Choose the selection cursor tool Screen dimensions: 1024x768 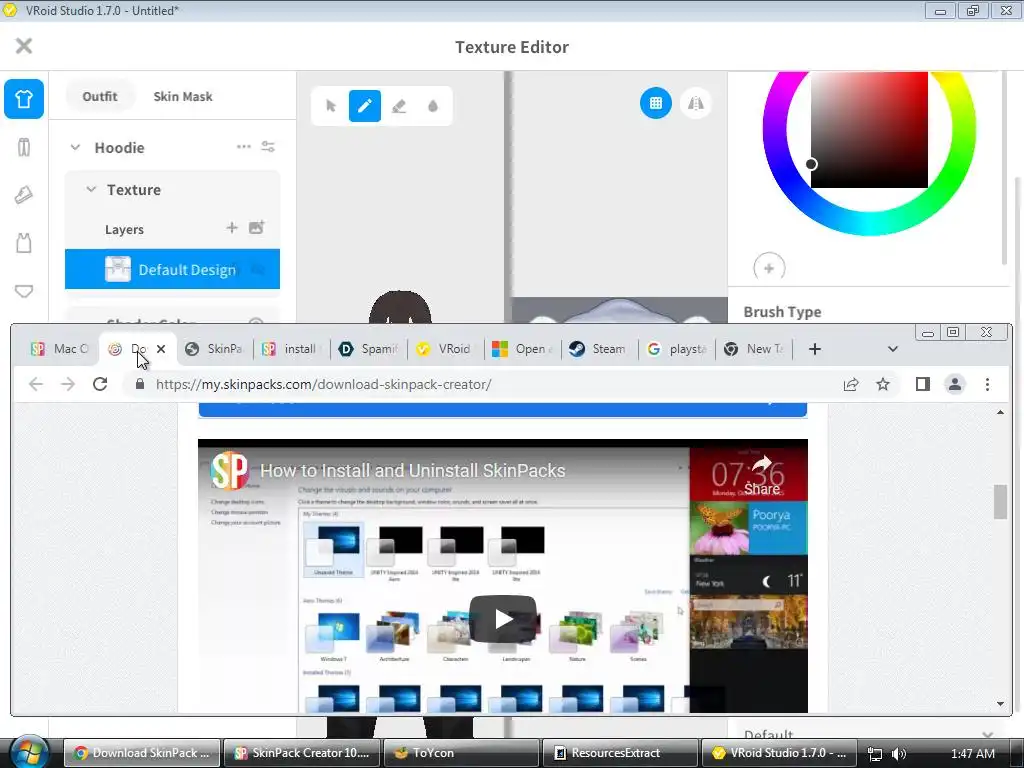[x=331, y=106]
